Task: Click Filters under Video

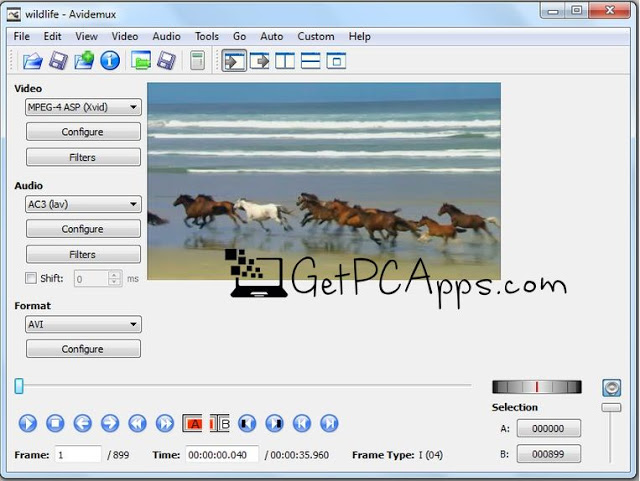Action: tap(83, 157)
